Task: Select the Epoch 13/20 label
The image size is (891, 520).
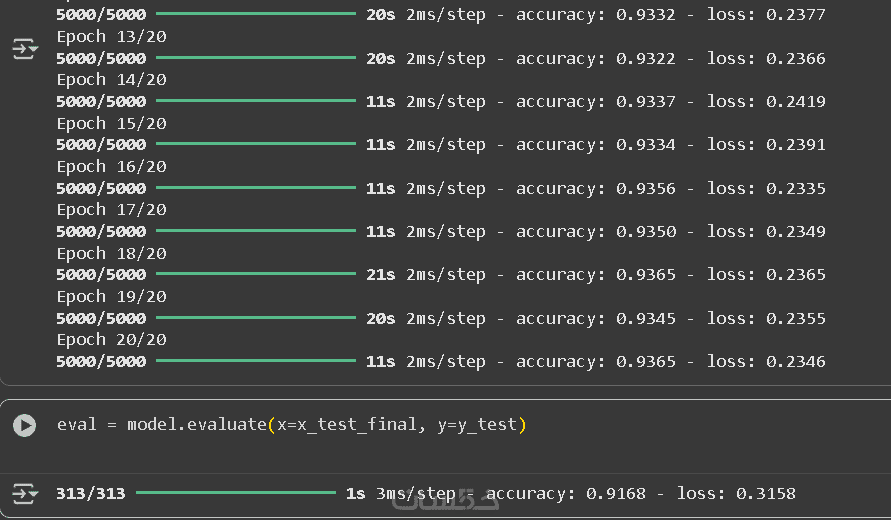Action: 111,37
